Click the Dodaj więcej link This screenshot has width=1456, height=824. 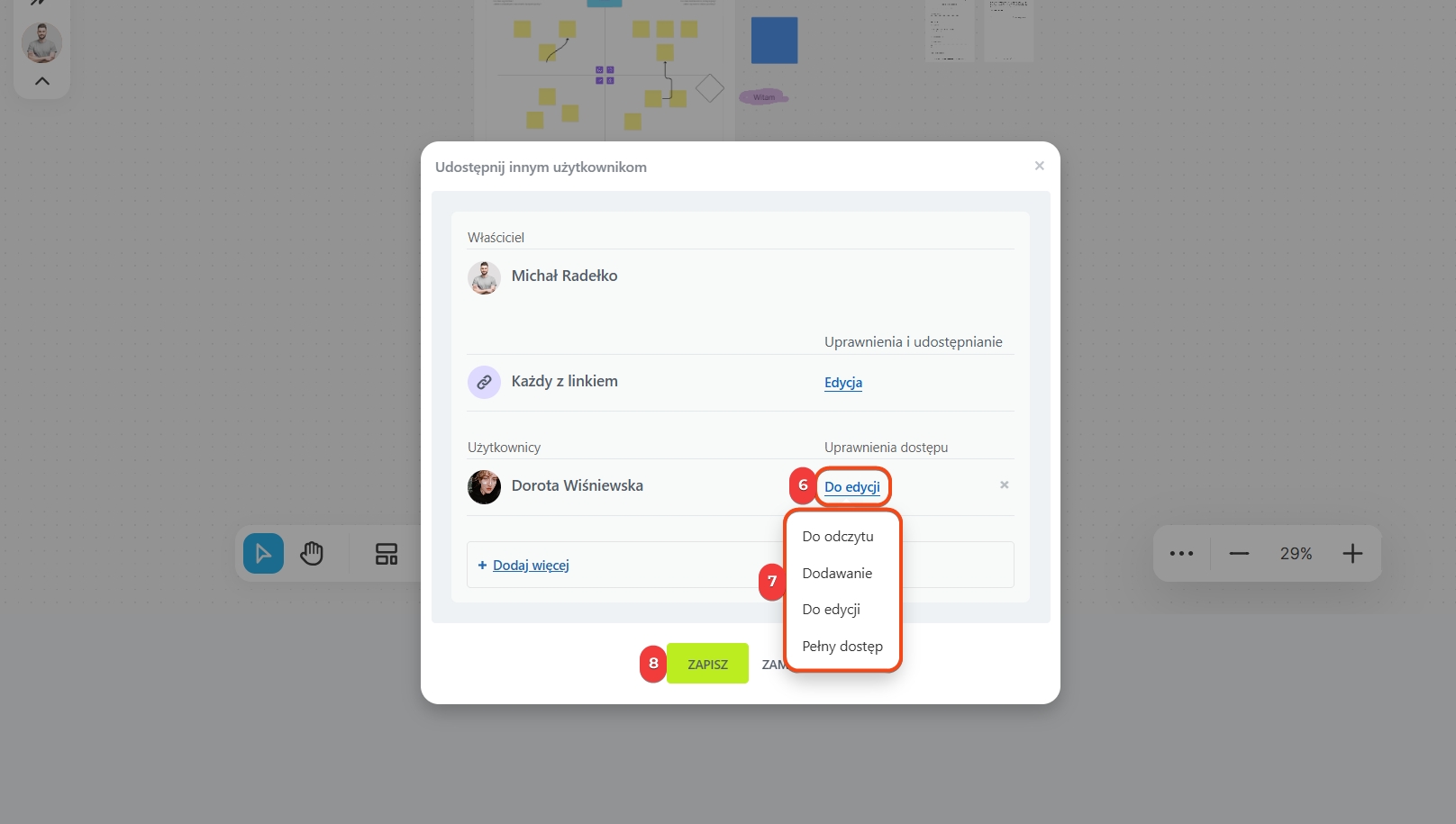click(x=531, y=565)
